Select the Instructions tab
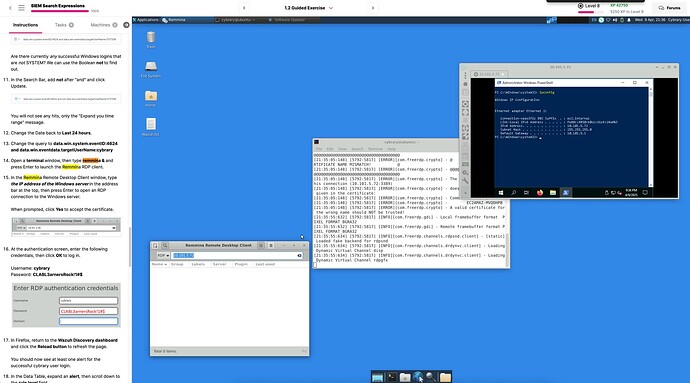690x383 pixels. click(25, 25)
